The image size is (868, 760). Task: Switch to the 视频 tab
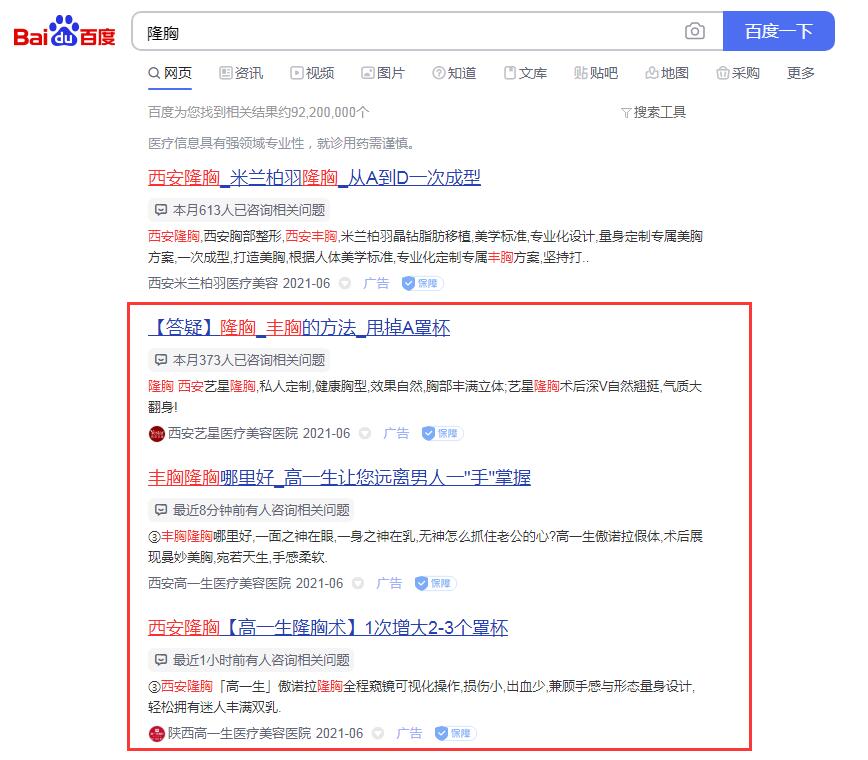pyautogui.click(x=312, y=72)
